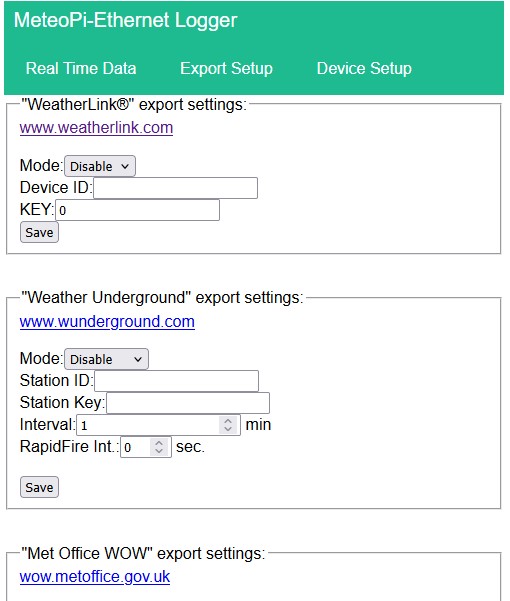Select the Station Key input field
The width and height of the screenshot is (510, 601).
pos(188,403)
